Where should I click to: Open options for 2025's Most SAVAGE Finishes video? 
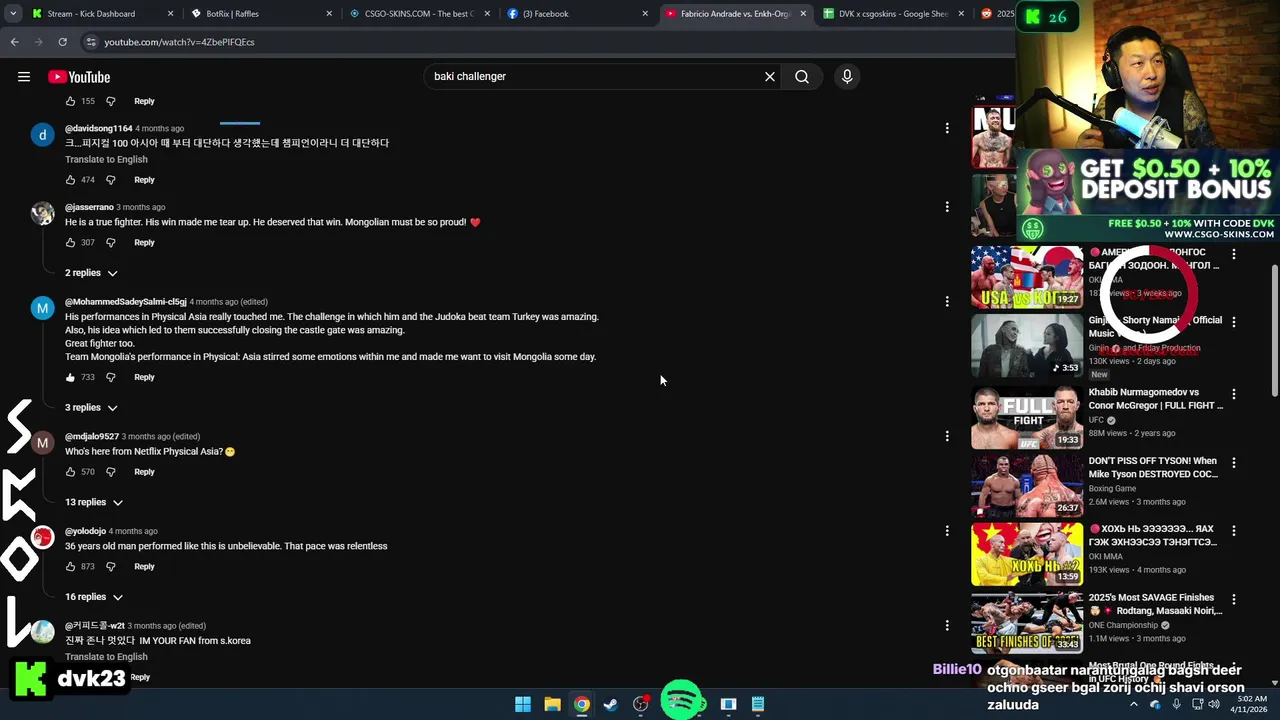tap(1234, 600)
